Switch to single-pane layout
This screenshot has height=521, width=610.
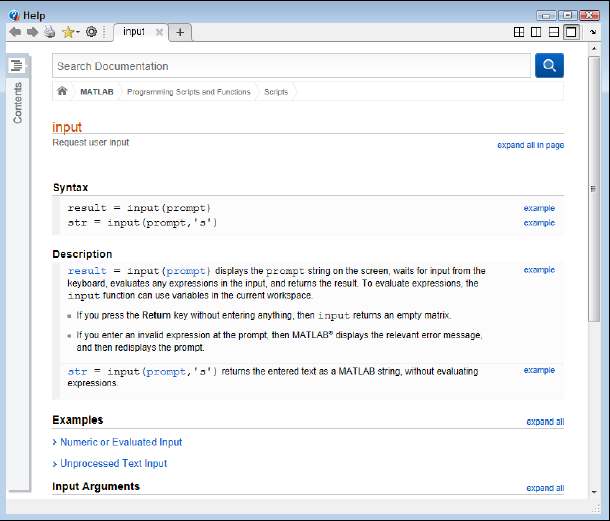click(571, 32)
